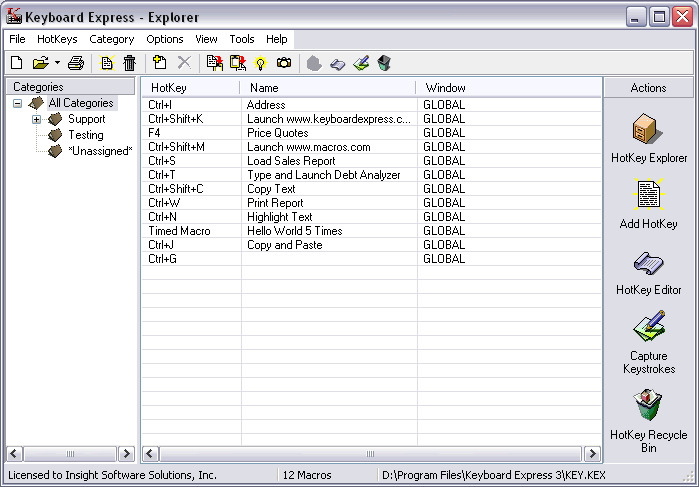The height and width of the screenshot is (487, 699).
Task: Open the View menu
Action: tap(206, 39)
